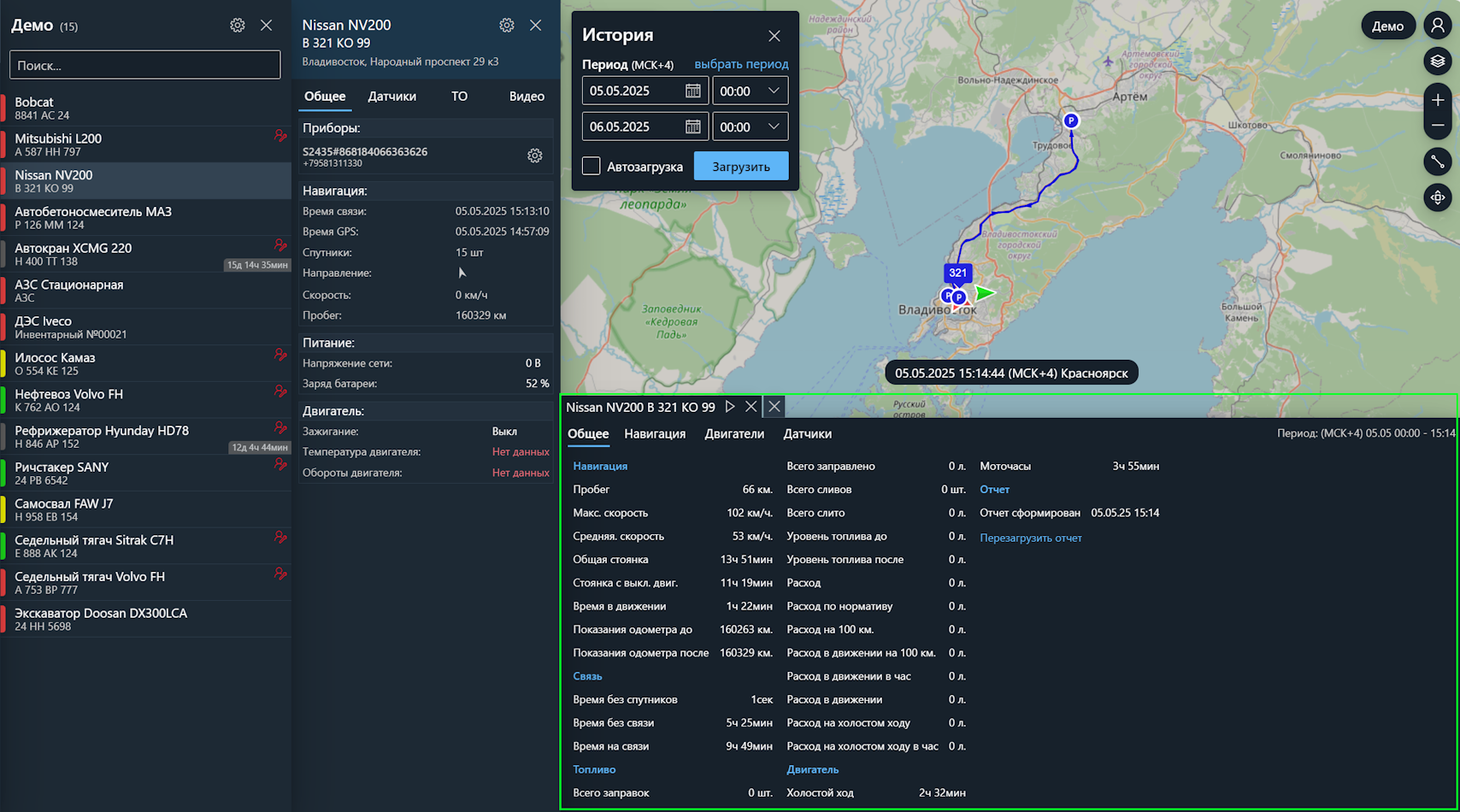Click the start date field 05.05.2025
Screen dimensions: 1460x812
pyautogui.click(x=645, y=91)
